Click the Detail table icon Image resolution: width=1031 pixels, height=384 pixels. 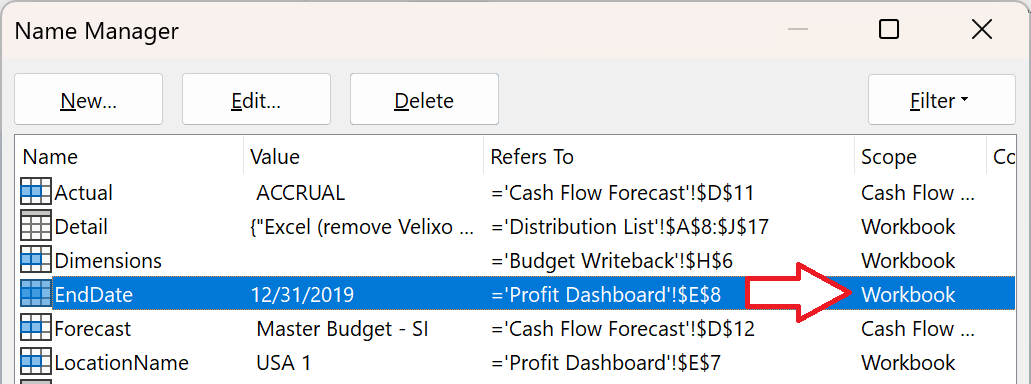click(36, 226)
